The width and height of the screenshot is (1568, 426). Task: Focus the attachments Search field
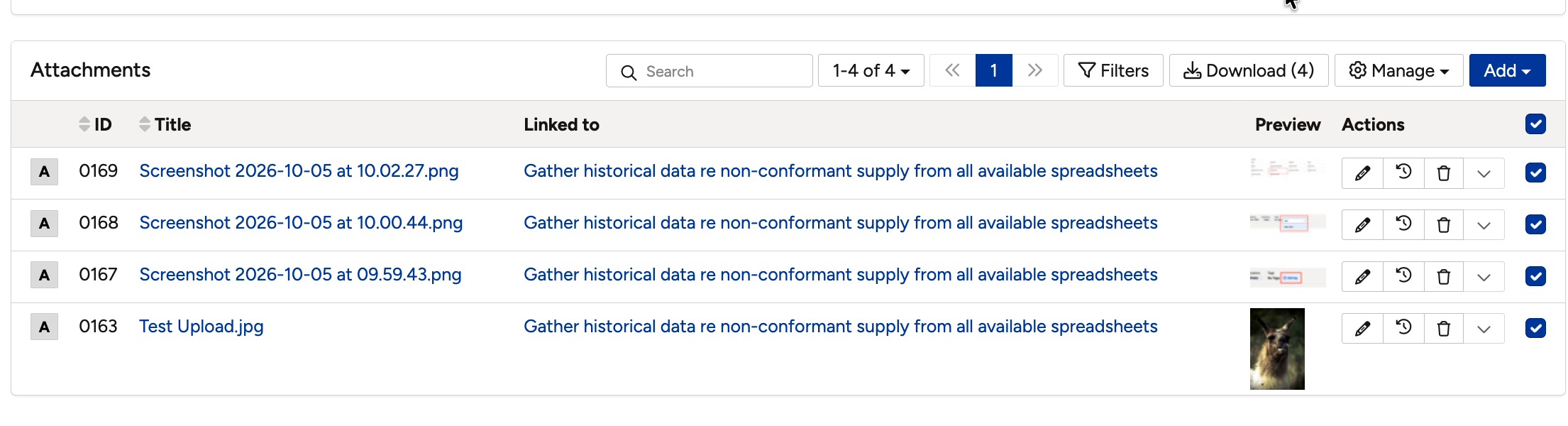tap(709, 71)
